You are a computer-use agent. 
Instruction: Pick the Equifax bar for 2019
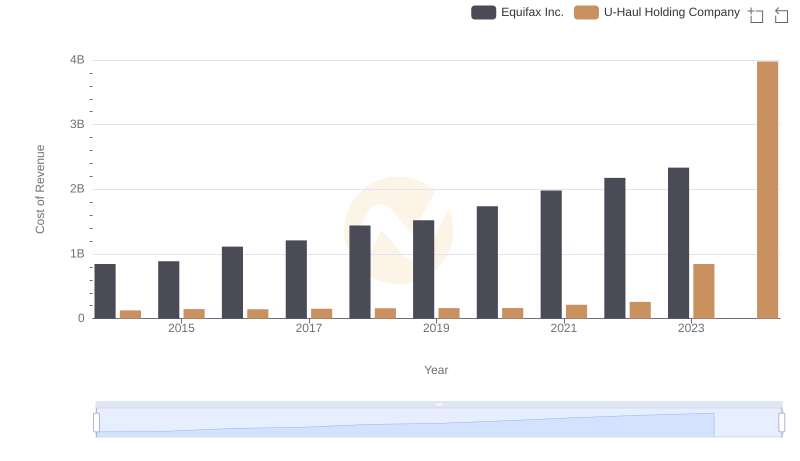[423, 269]
